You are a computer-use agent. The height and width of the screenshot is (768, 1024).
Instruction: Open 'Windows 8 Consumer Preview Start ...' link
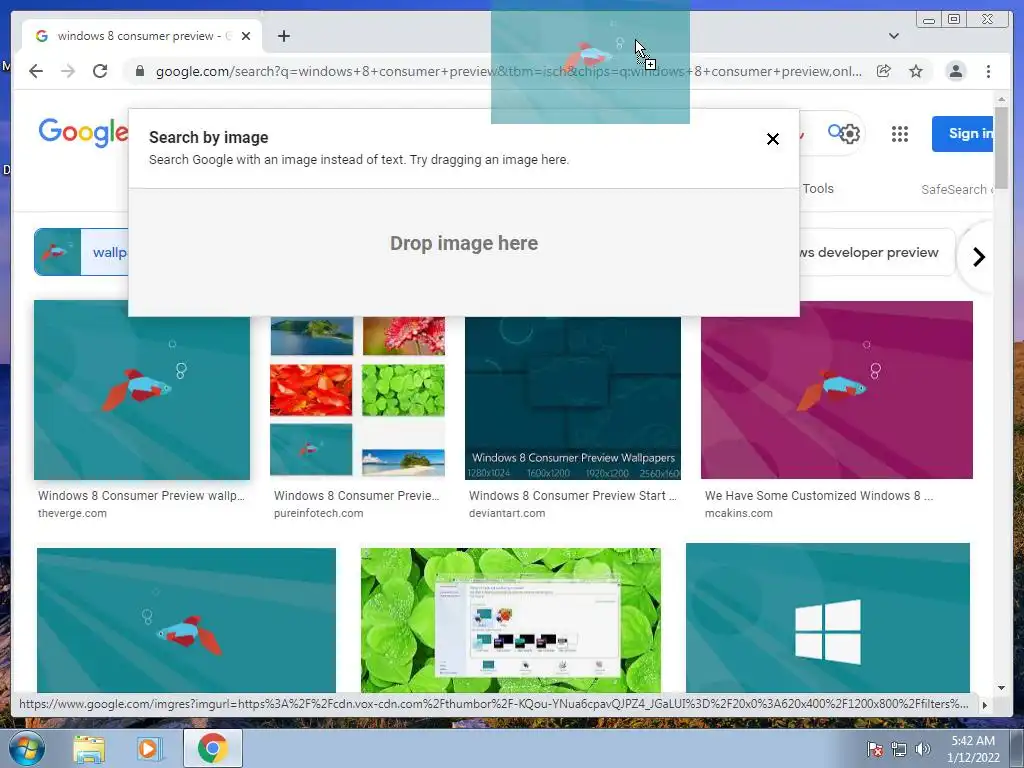coord(573,496)
